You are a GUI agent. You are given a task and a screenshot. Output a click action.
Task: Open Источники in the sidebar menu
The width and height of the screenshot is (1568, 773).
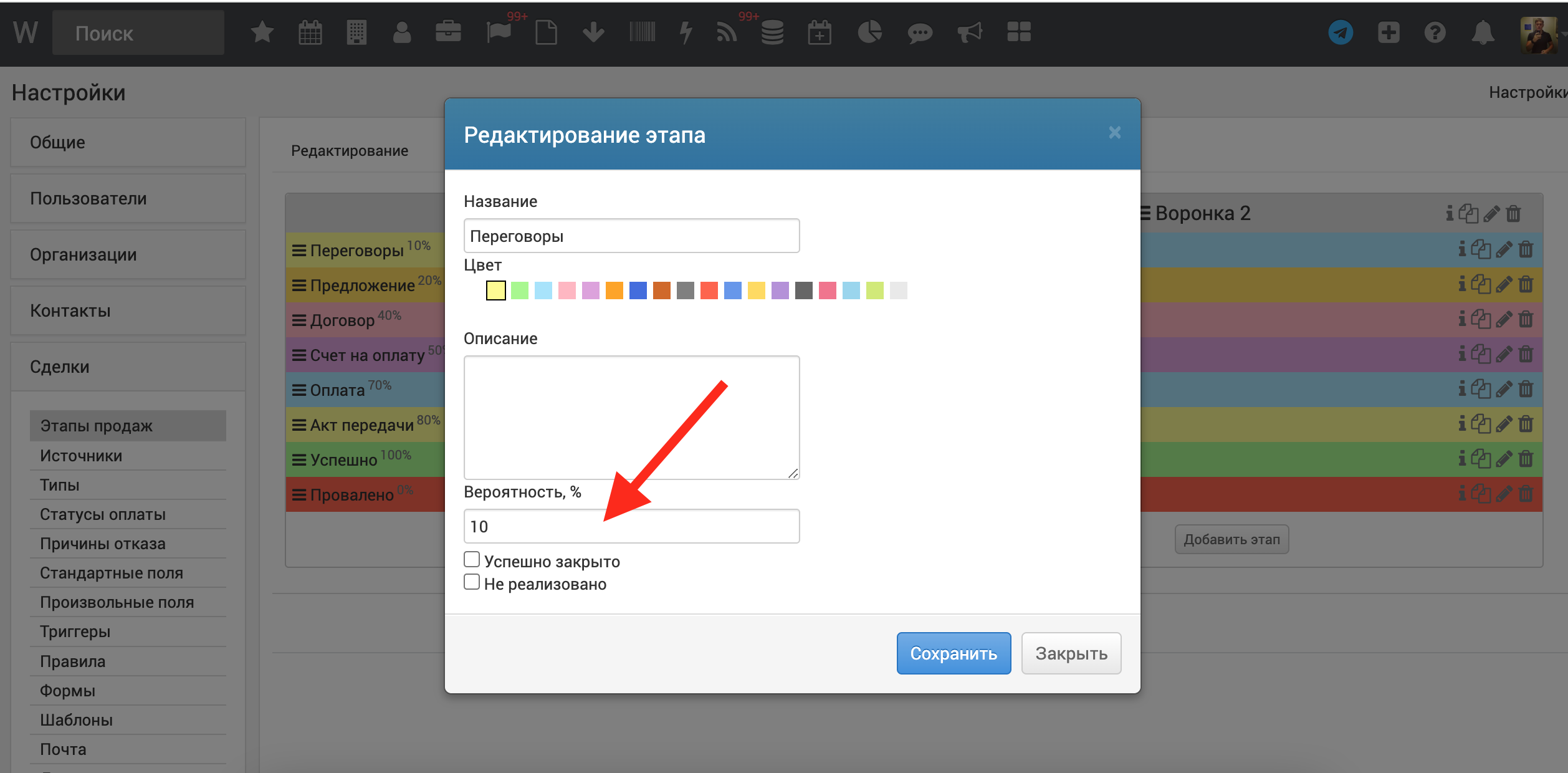(x=81, y=456)
